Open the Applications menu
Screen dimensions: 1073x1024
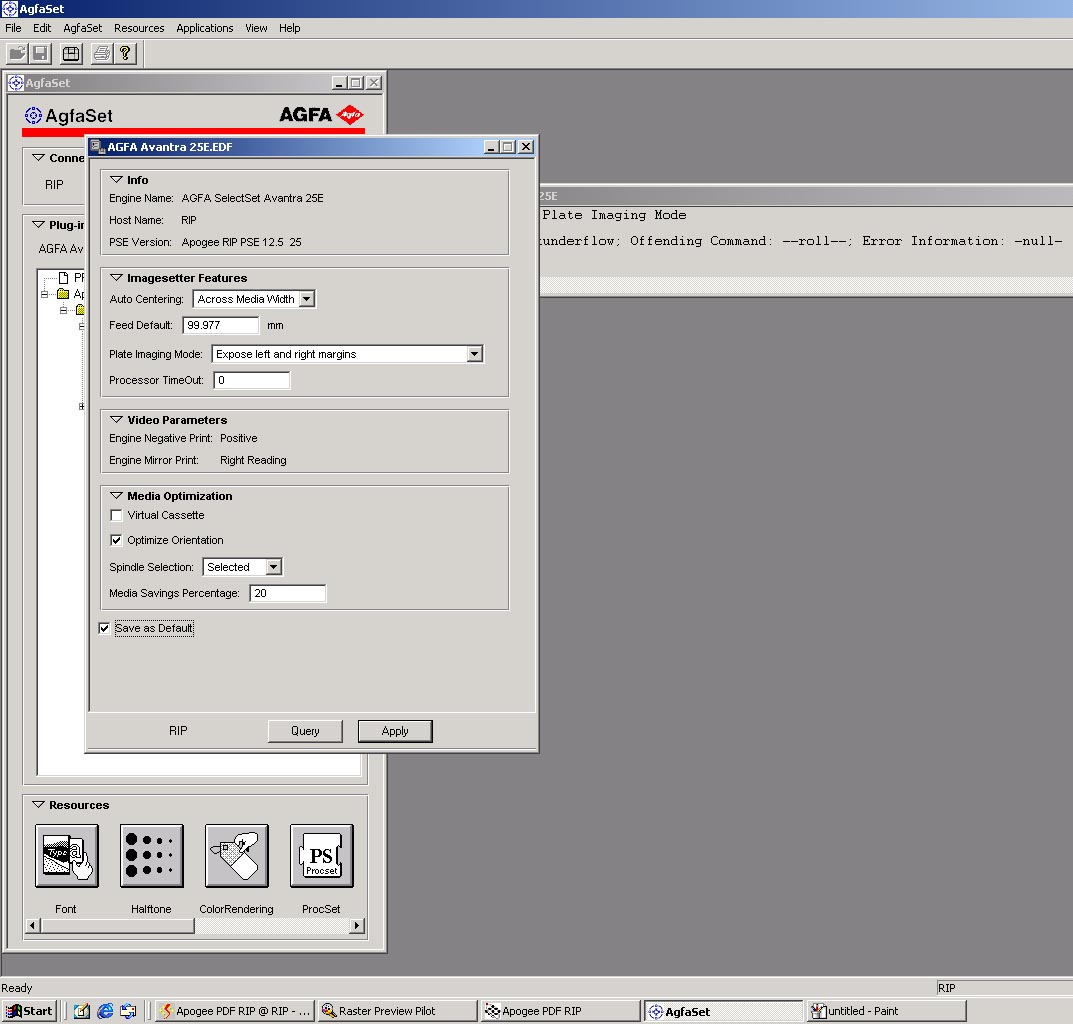pyautogui.click(x=205, y=28)
